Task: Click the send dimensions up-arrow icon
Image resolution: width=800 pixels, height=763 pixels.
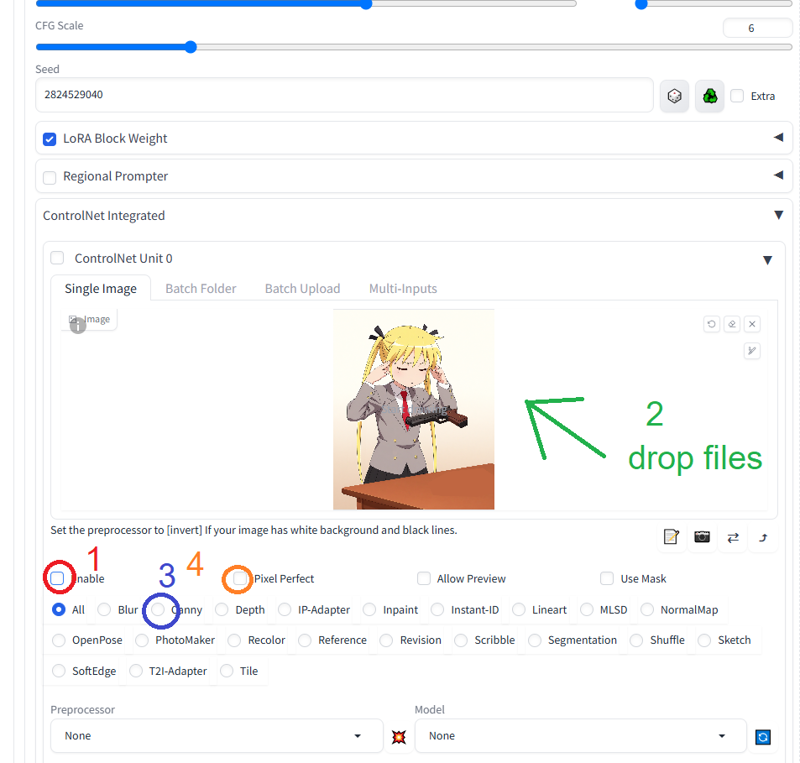Action: (x=763, y=537)
